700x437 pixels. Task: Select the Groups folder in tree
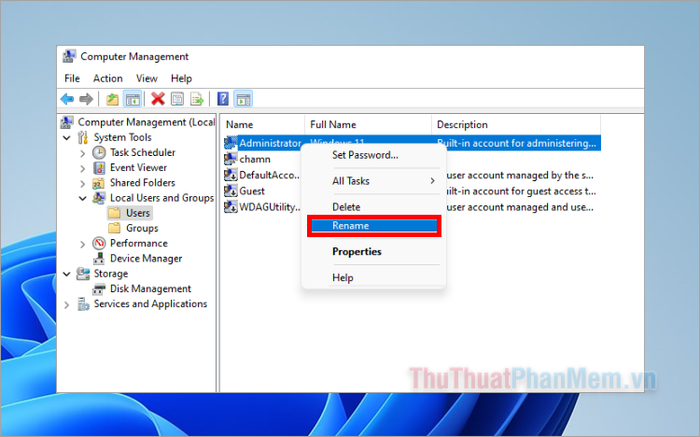(141, 228)
